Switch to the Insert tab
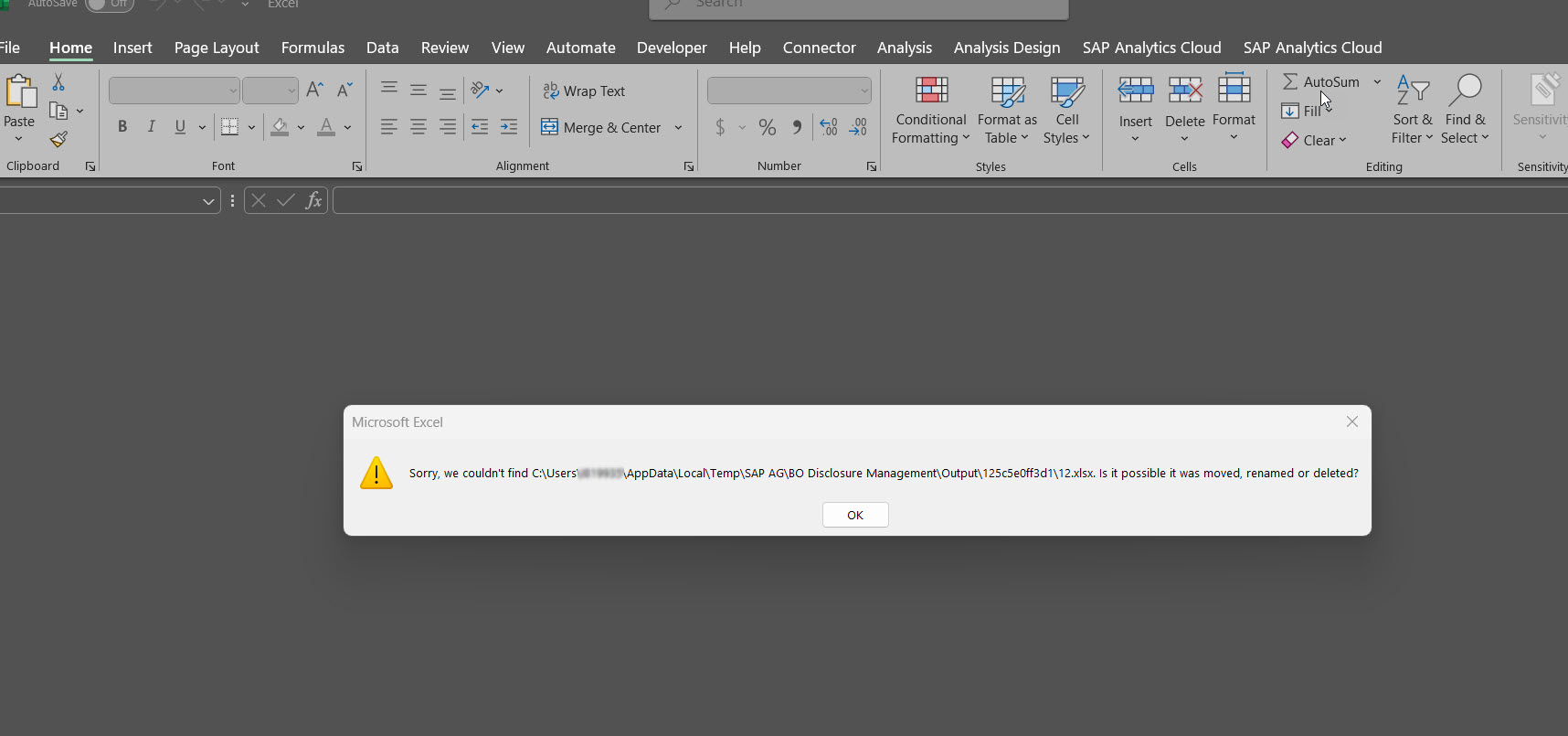Image resolution: width=1568 pixels, height=736 pixels. (132, 48)
